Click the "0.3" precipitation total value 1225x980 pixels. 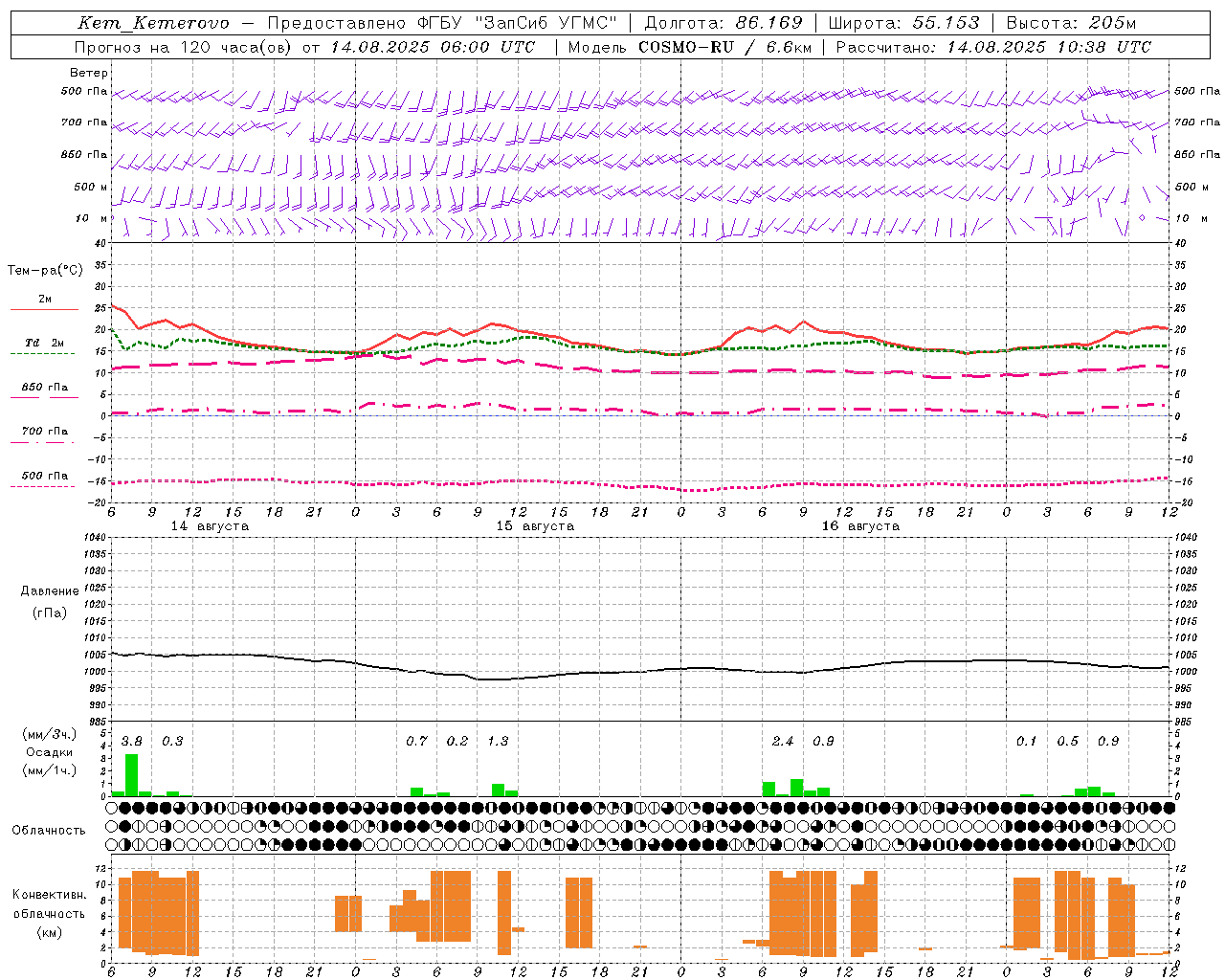coord(172,742)
